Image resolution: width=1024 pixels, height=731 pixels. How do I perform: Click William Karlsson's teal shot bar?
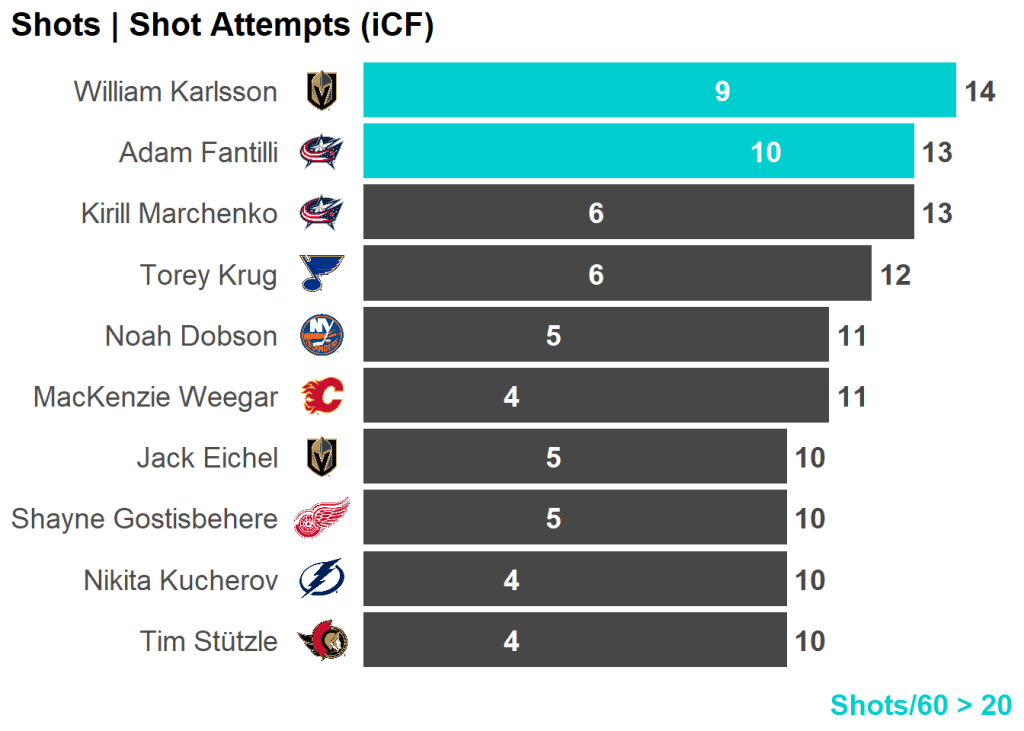coord(659,91)
